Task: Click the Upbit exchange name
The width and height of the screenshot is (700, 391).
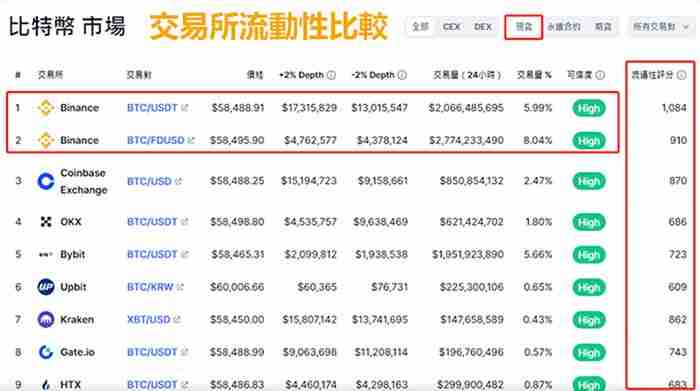Action: click(x=73, y=287)
